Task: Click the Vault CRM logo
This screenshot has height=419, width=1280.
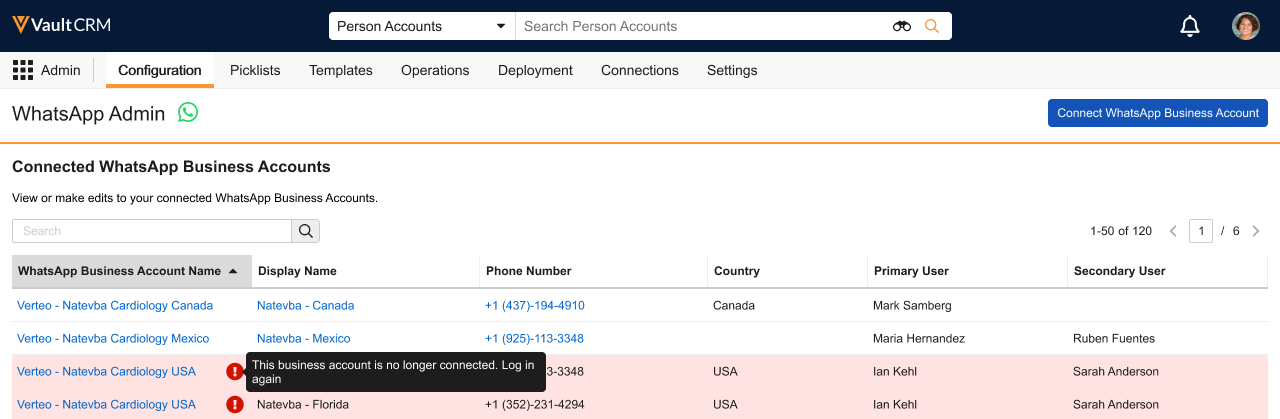Action: 62,26
